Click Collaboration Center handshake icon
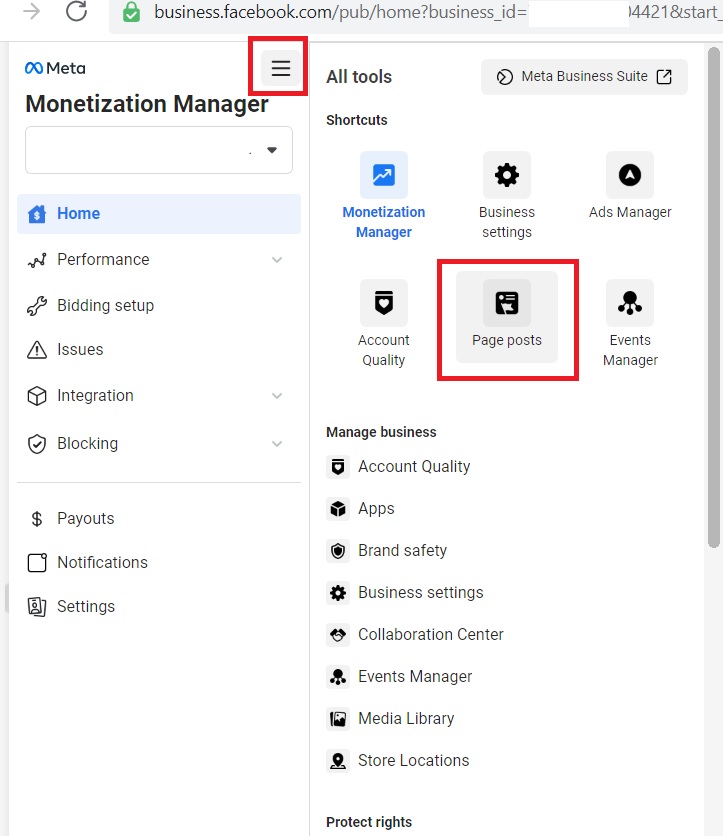 (338, 635)
